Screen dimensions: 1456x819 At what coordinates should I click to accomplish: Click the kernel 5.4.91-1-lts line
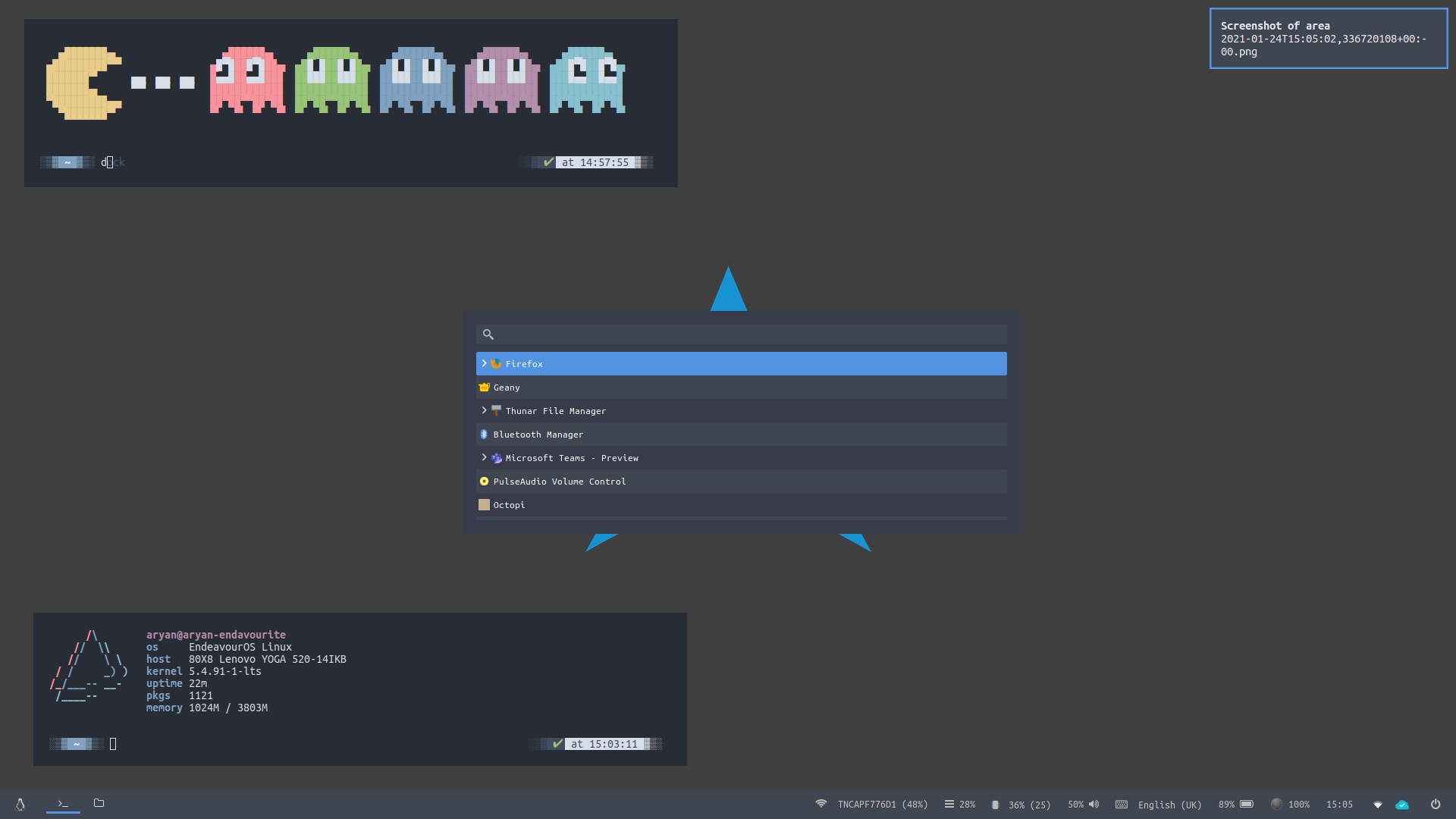(x=204, y=671)
